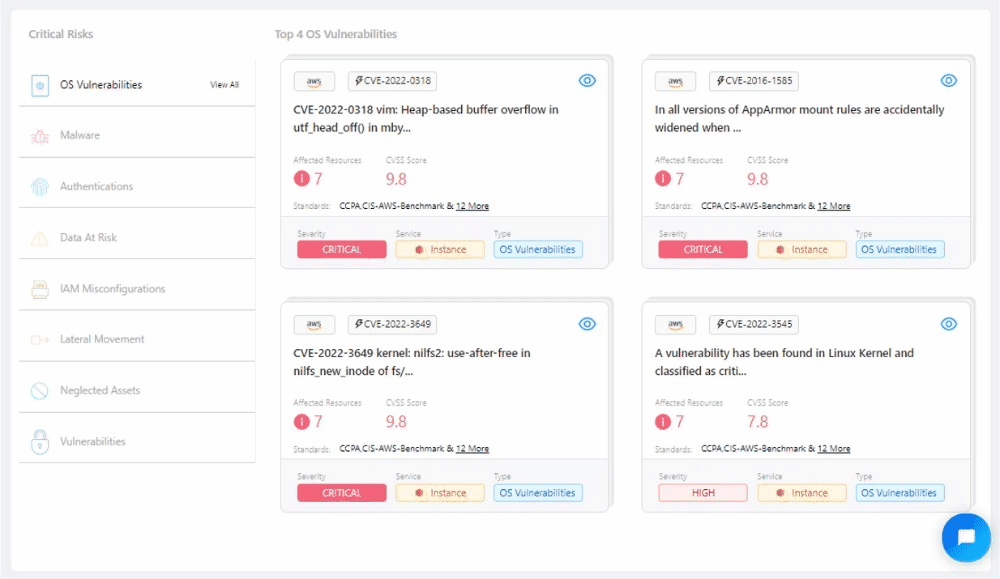Click the CVE-2022-3649 ID tag

click(393, 324)
